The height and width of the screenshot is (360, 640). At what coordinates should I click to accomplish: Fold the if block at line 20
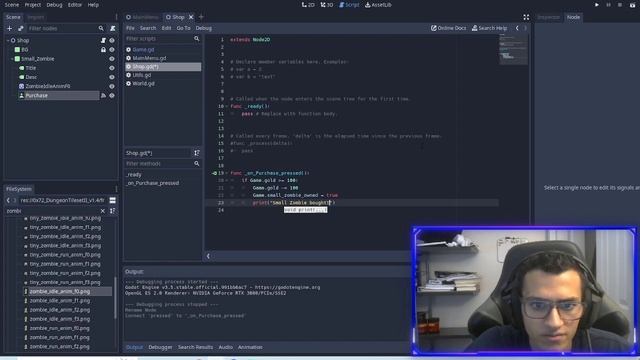pos(227,180)
